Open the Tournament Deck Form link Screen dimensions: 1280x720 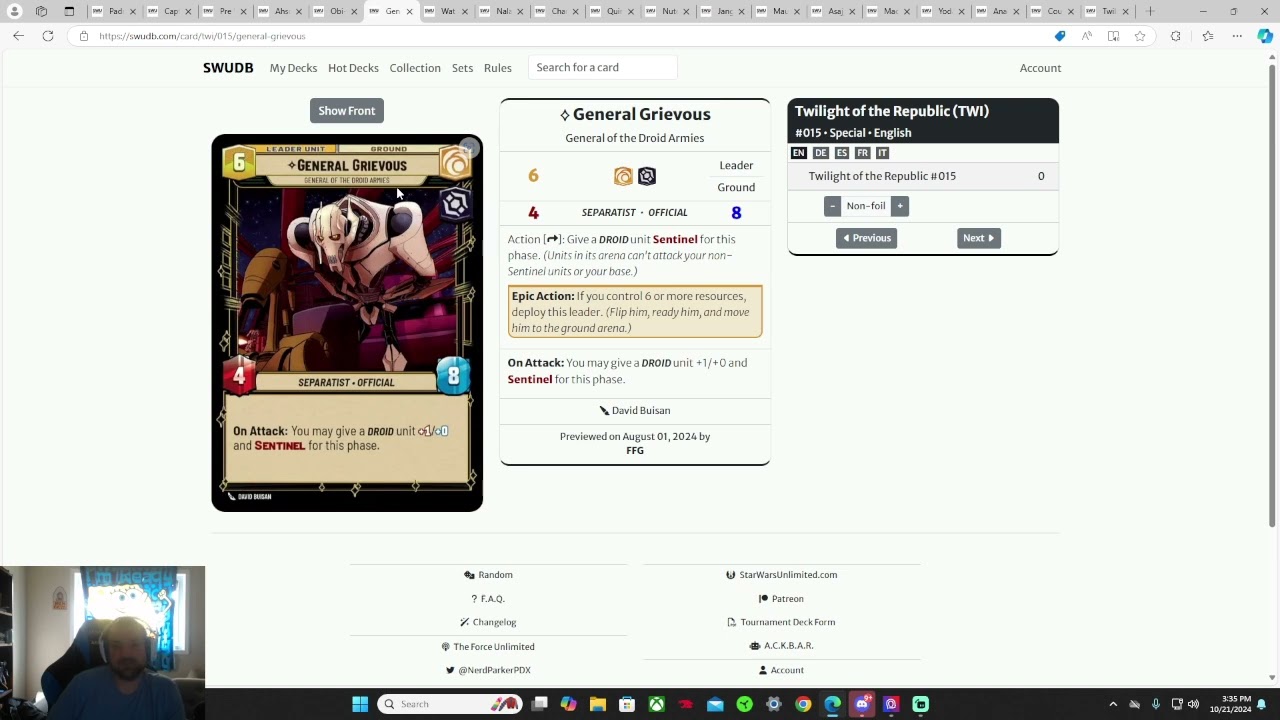pyautogui.click(x=781, y=622)
